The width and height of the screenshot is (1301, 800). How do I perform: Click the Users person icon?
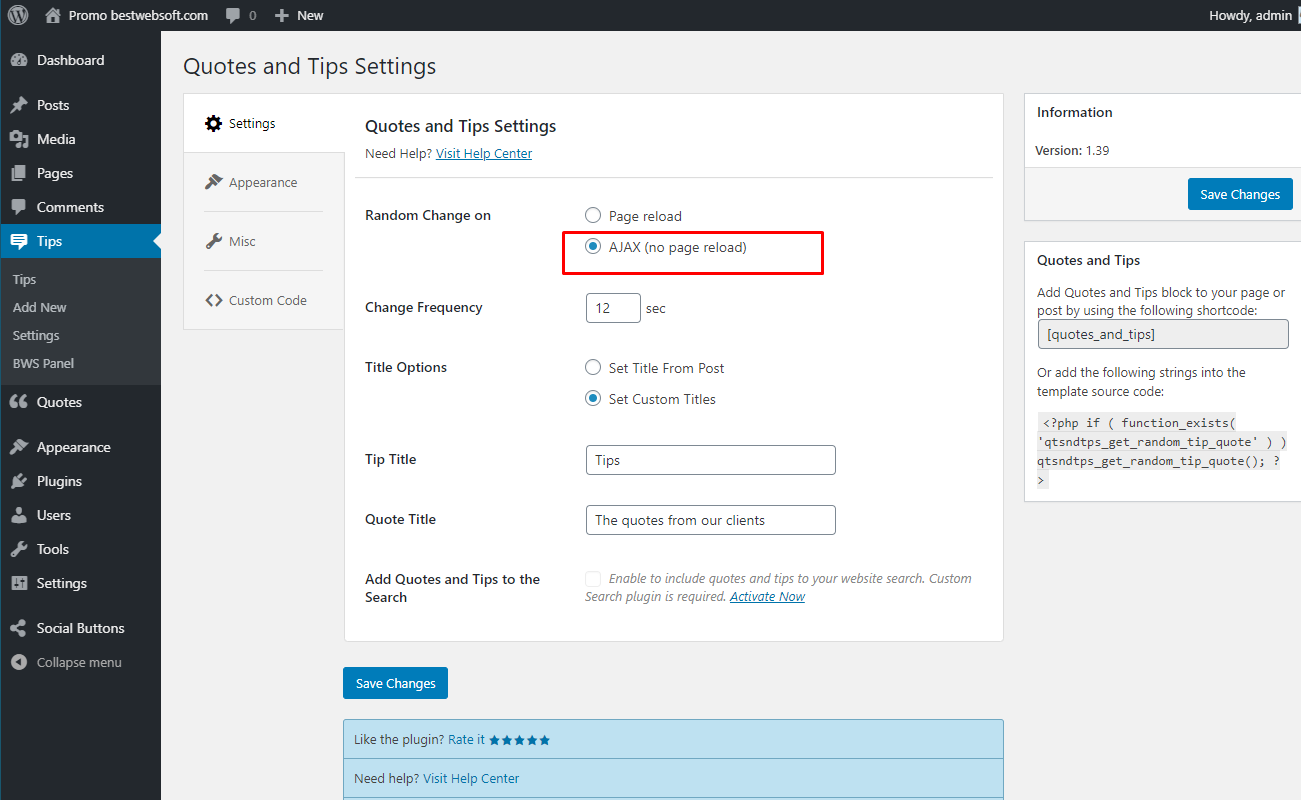tap(18, 515)
